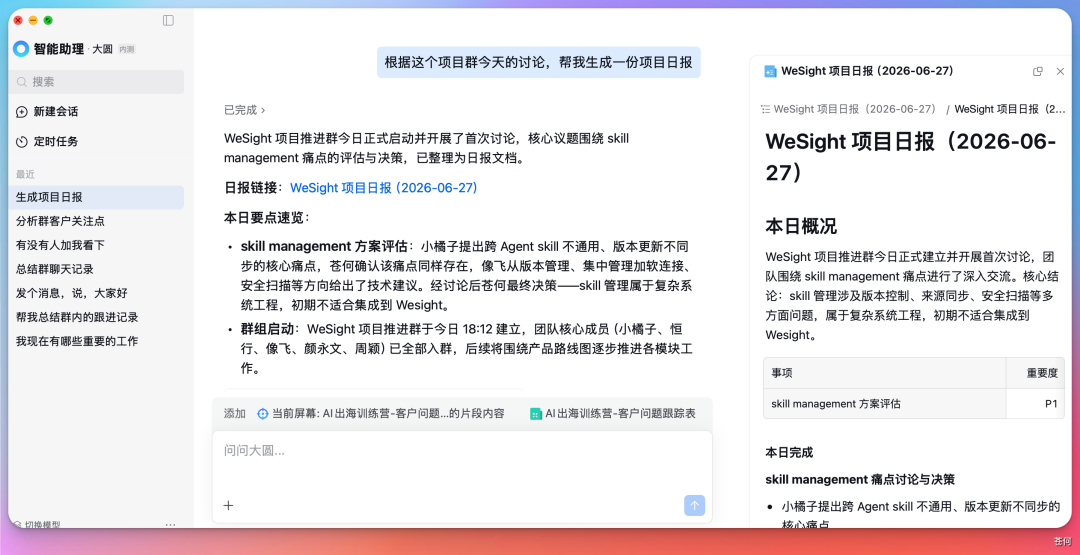Toggle the sidebar collapse icon

click(x=168, y=21)
